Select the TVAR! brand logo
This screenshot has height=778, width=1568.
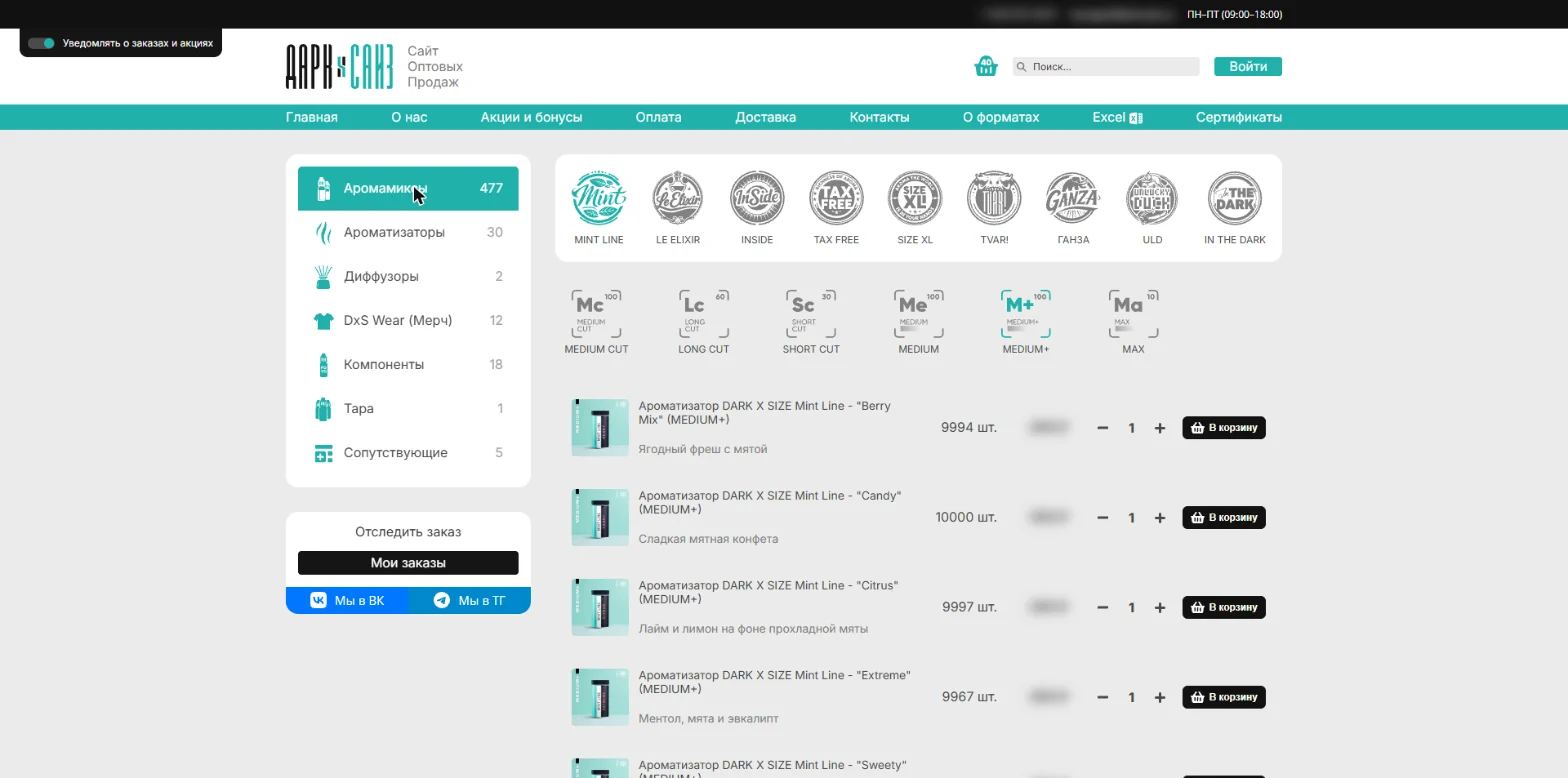994,198
